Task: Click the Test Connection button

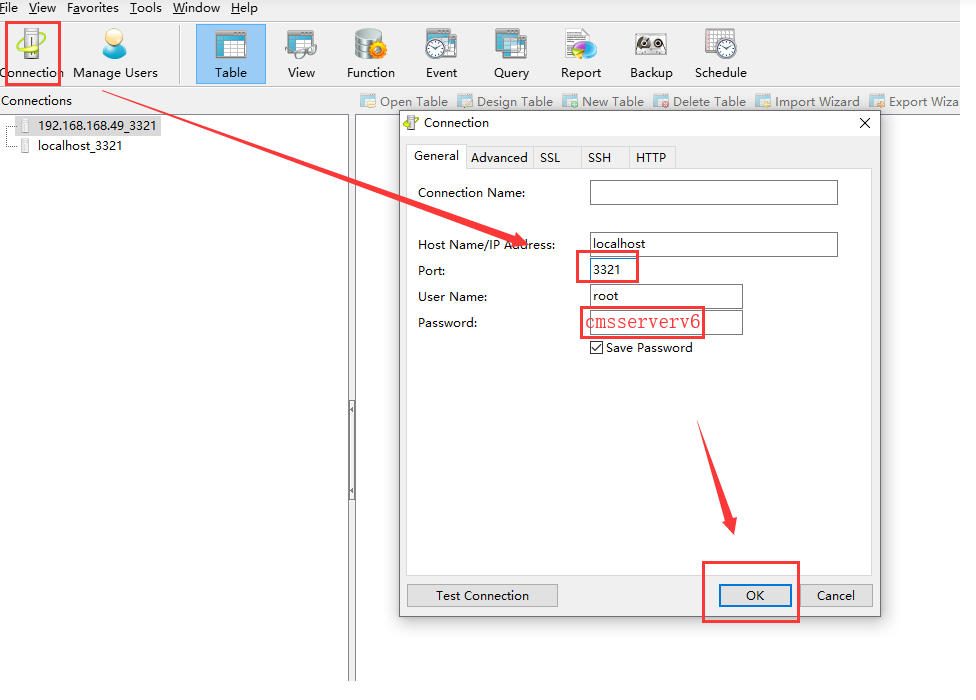Action: 482,595
